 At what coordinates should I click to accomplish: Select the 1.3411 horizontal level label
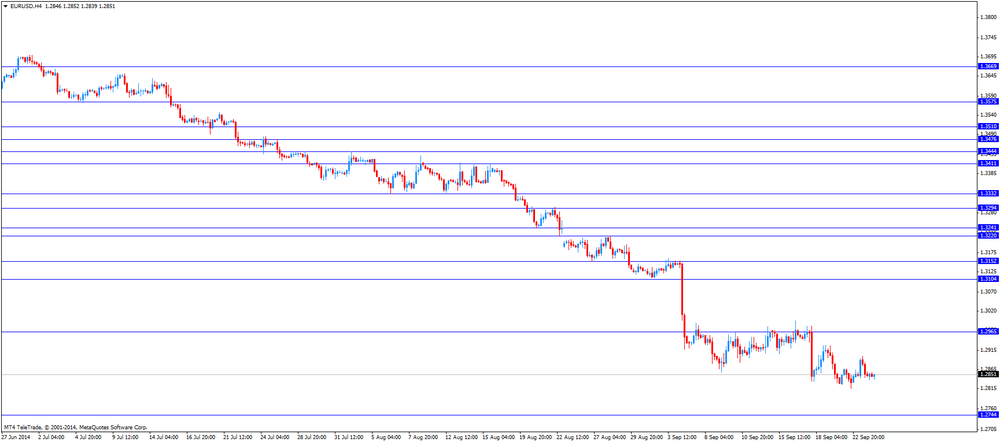[x=988, y=164]
